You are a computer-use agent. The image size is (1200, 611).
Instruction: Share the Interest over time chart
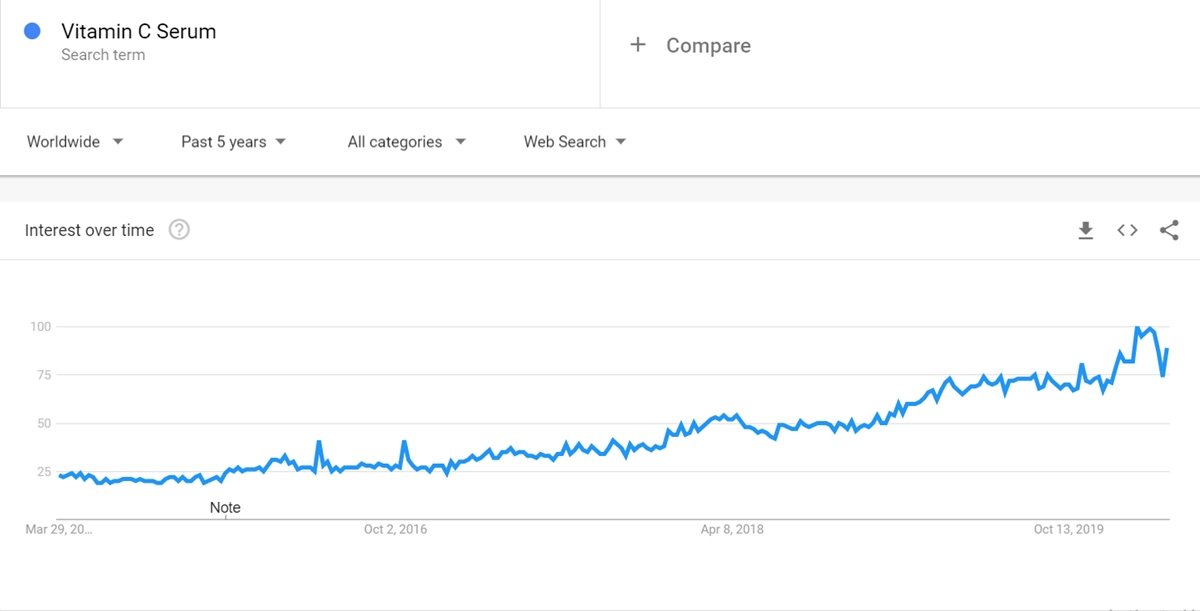pyautogui.click(x=1169, y=231)
